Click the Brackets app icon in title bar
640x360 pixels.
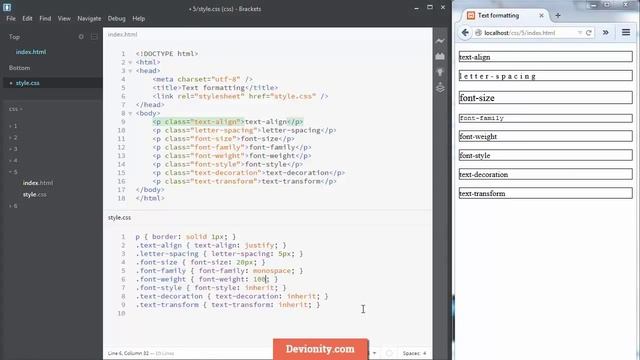coord(7,7)
